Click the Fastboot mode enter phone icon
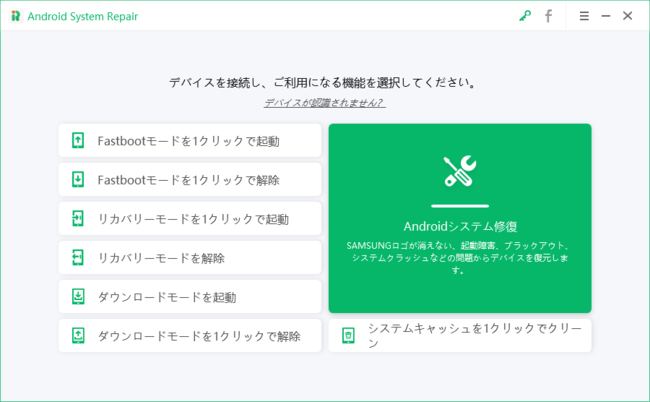The width and height of the screenshot is (650, 402). (78, 140)
